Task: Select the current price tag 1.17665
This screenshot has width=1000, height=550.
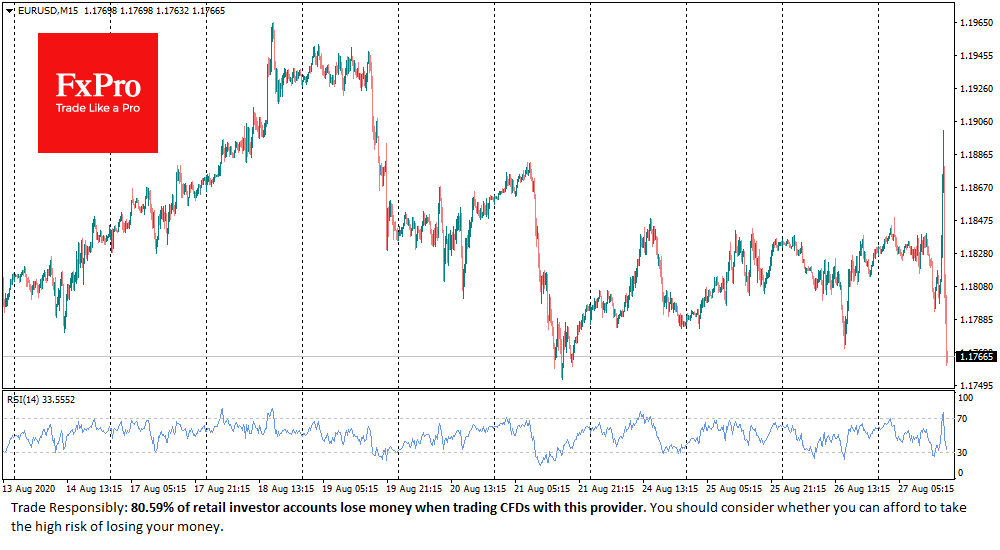Action: point(975,356)
